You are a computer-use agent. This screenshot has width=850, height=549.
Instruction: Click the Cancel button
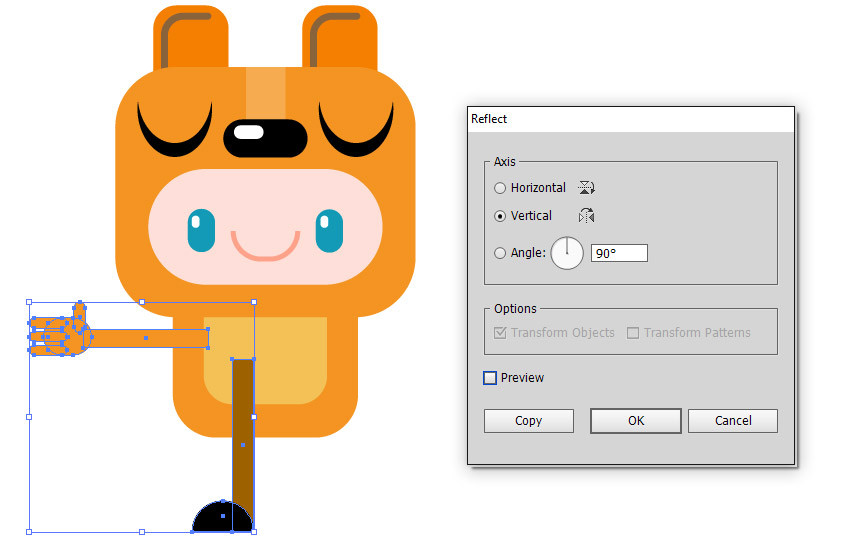point(733,421)
